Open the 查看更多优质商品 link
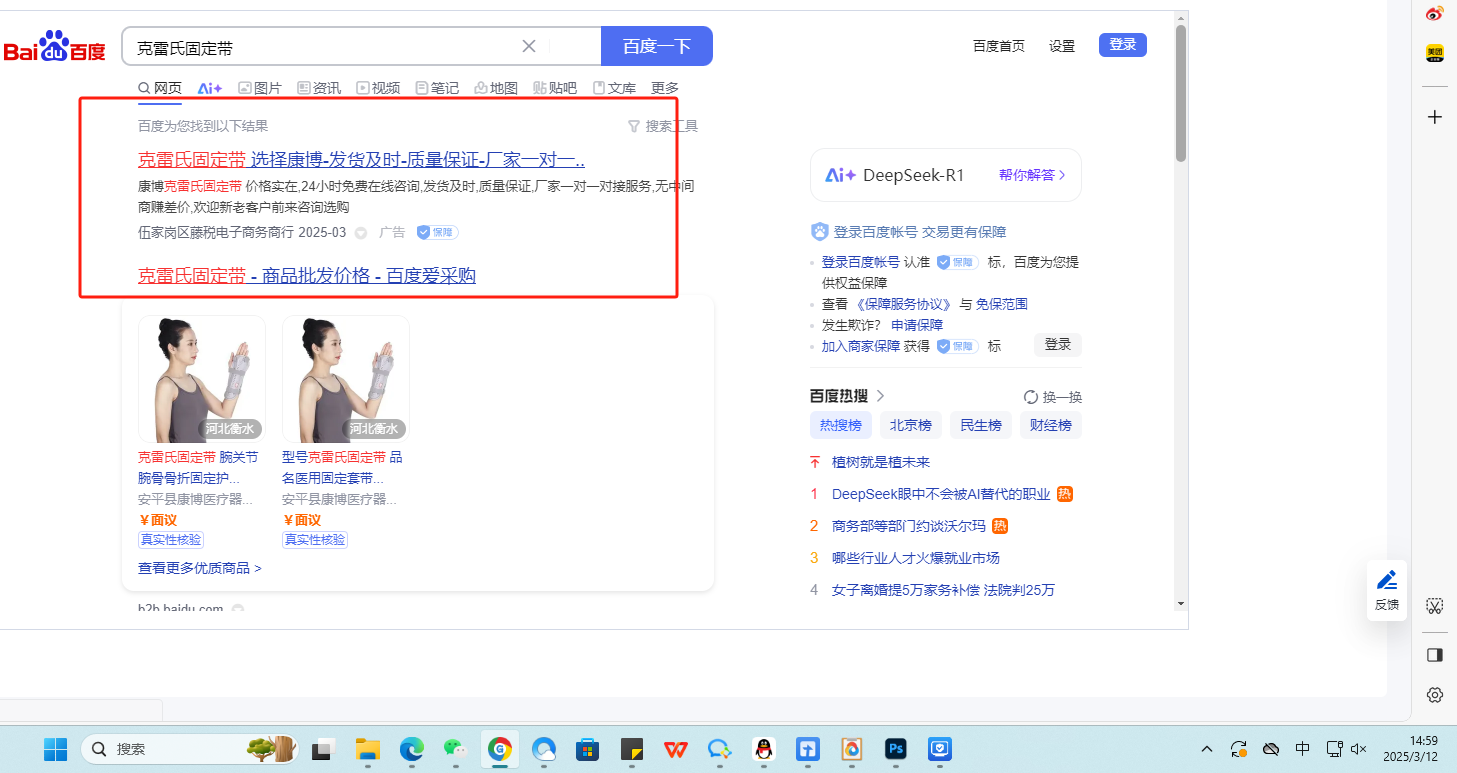The height and width of the screenshot is (773, 1457). (x=200, y=568)
